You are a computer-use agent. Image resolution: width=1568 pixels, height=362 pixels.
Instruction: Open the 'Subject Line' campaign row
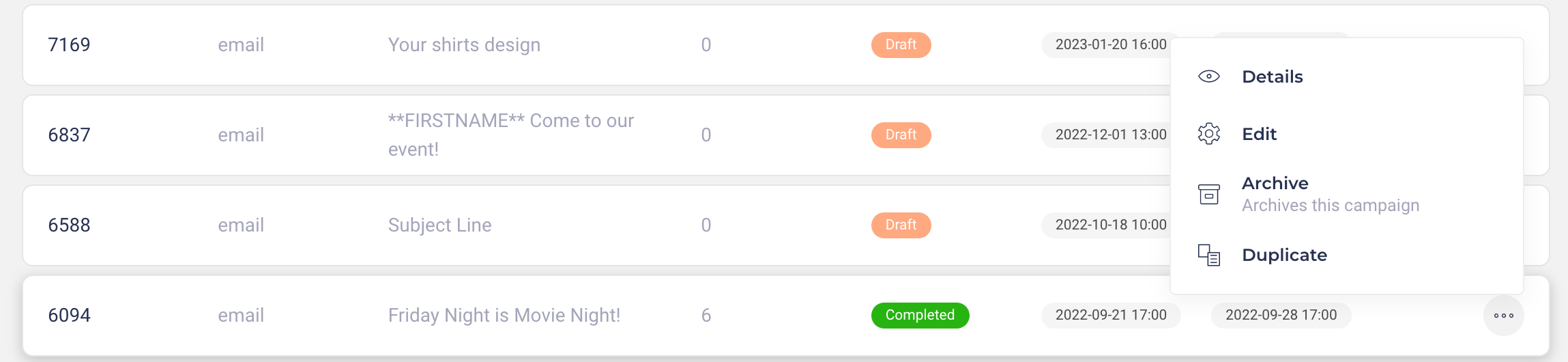[439, 225]
